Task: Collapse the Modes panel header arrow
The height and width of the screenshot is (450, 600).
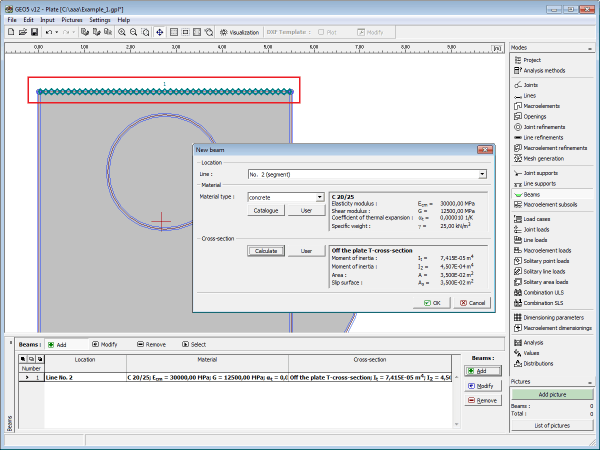Action: point(592,48)
